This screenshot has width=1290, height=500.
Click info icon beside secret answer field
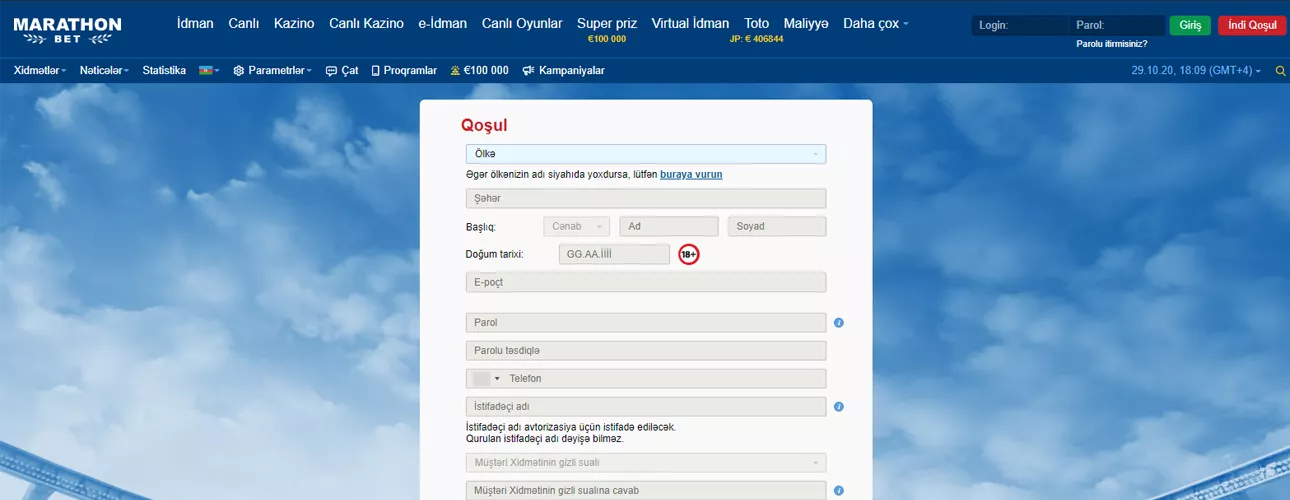click(x=839, y=491)
